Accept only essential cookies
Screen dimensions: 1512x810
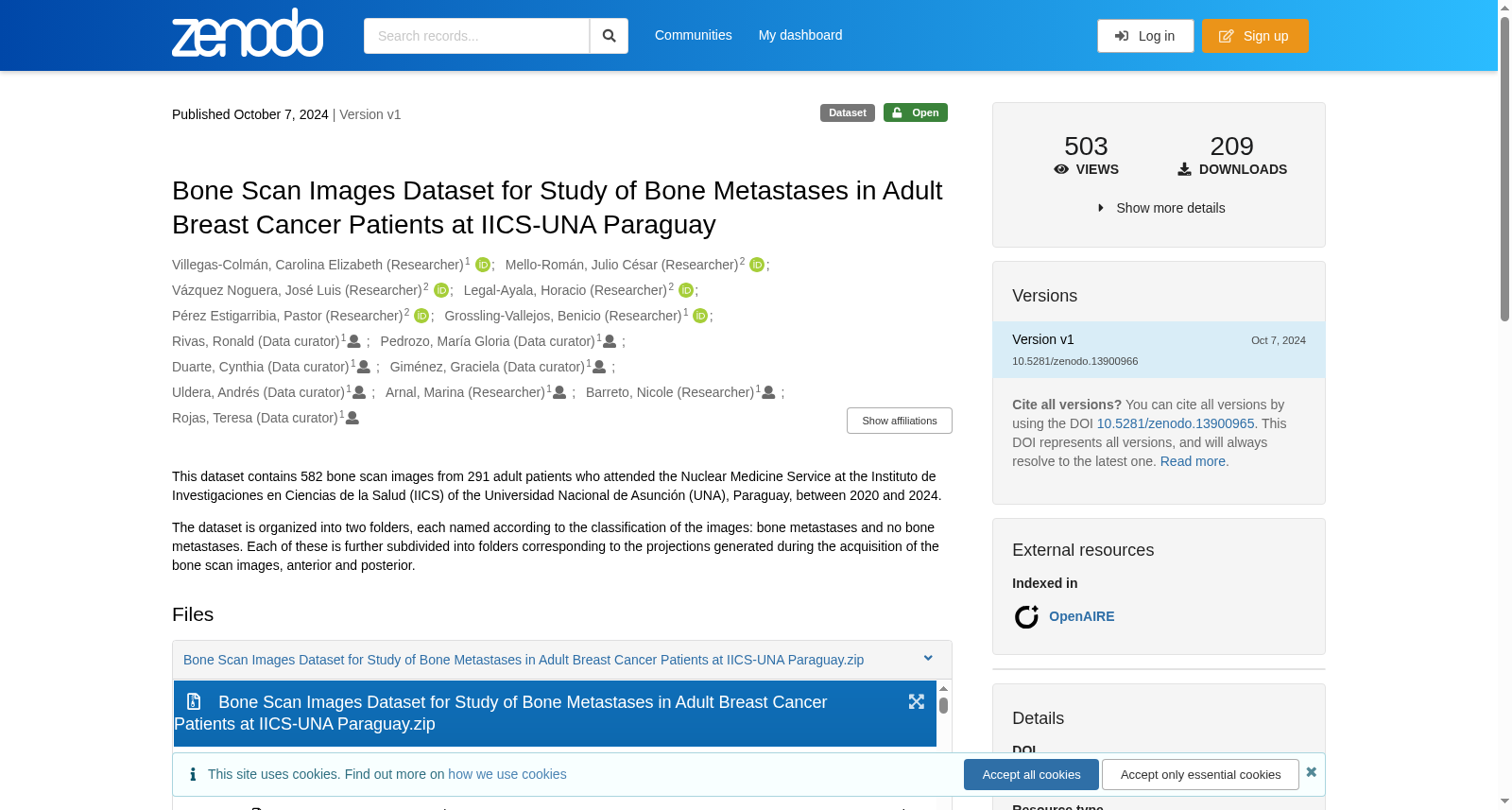click(1200, 774)
